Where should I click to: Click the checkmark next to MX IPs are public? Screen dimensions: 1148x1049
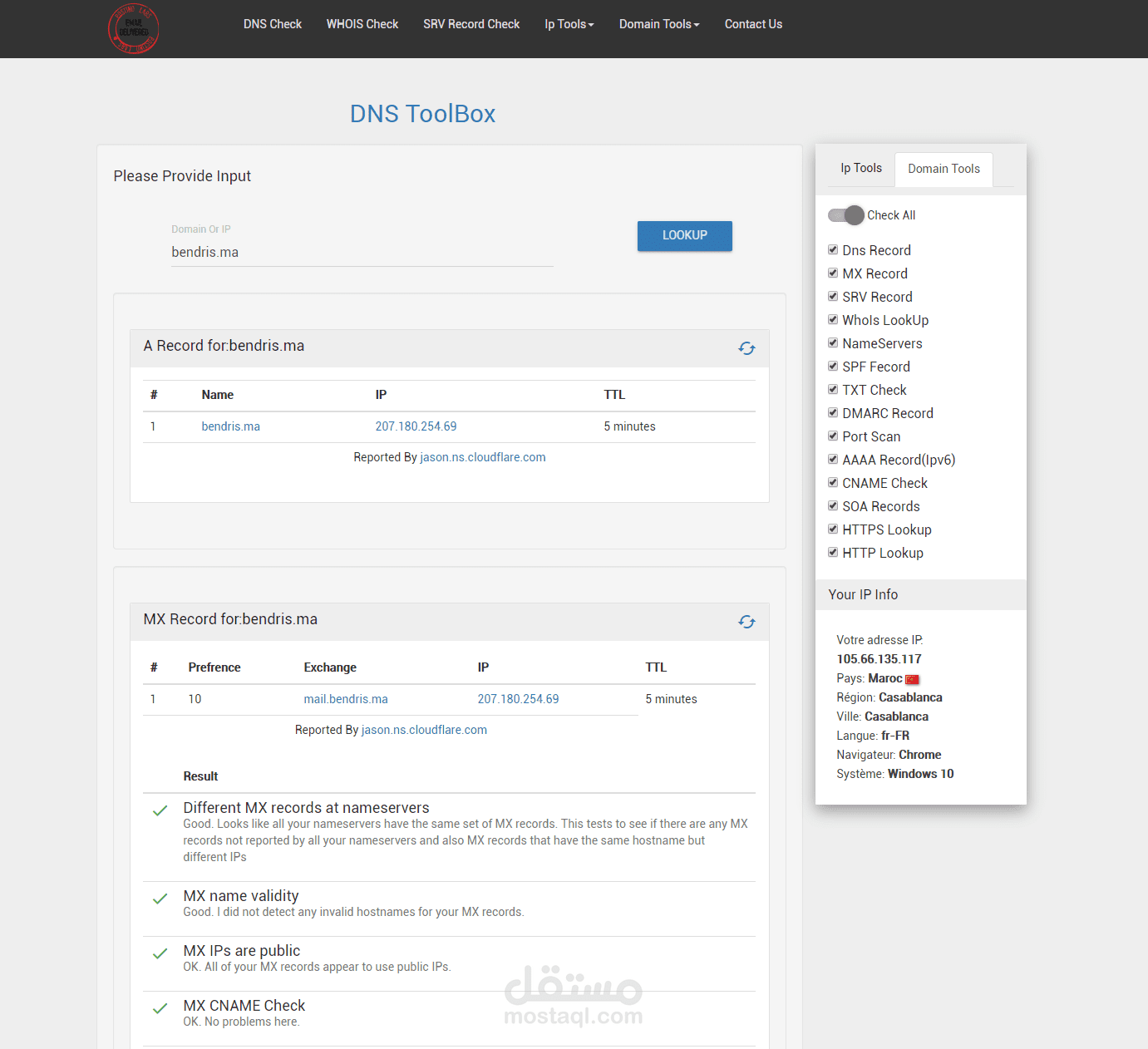[160, 953]
